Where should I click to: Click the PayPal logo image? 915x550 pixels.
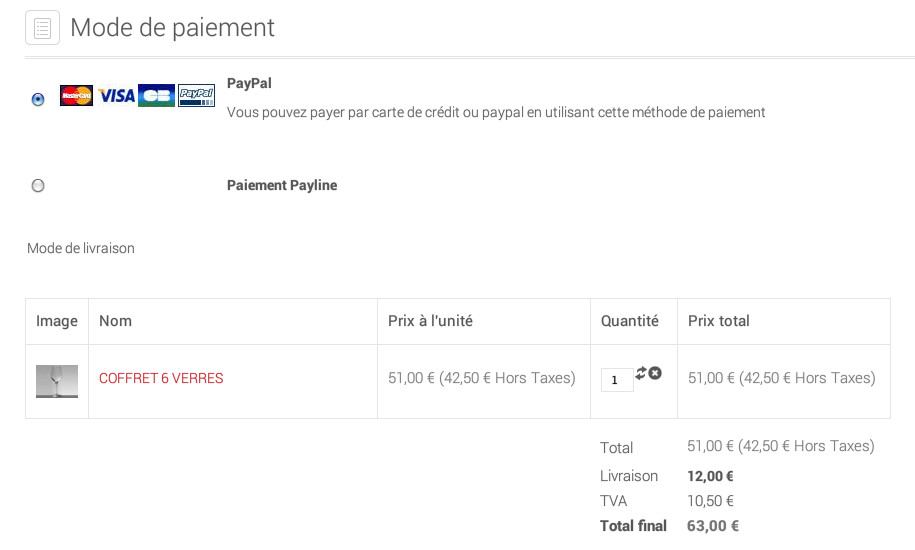point(197,95)
